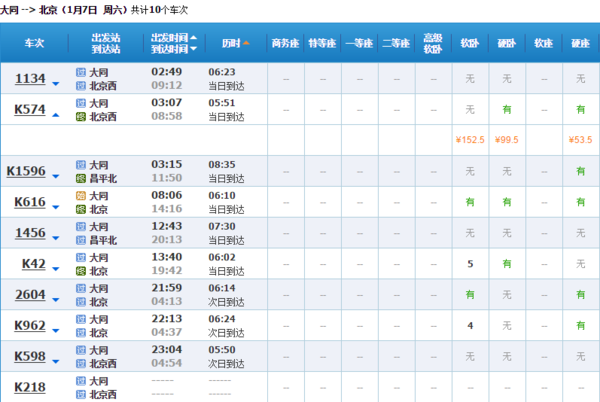
Task: Expand the arrow beside train 1134
Action: pos(55,83)
